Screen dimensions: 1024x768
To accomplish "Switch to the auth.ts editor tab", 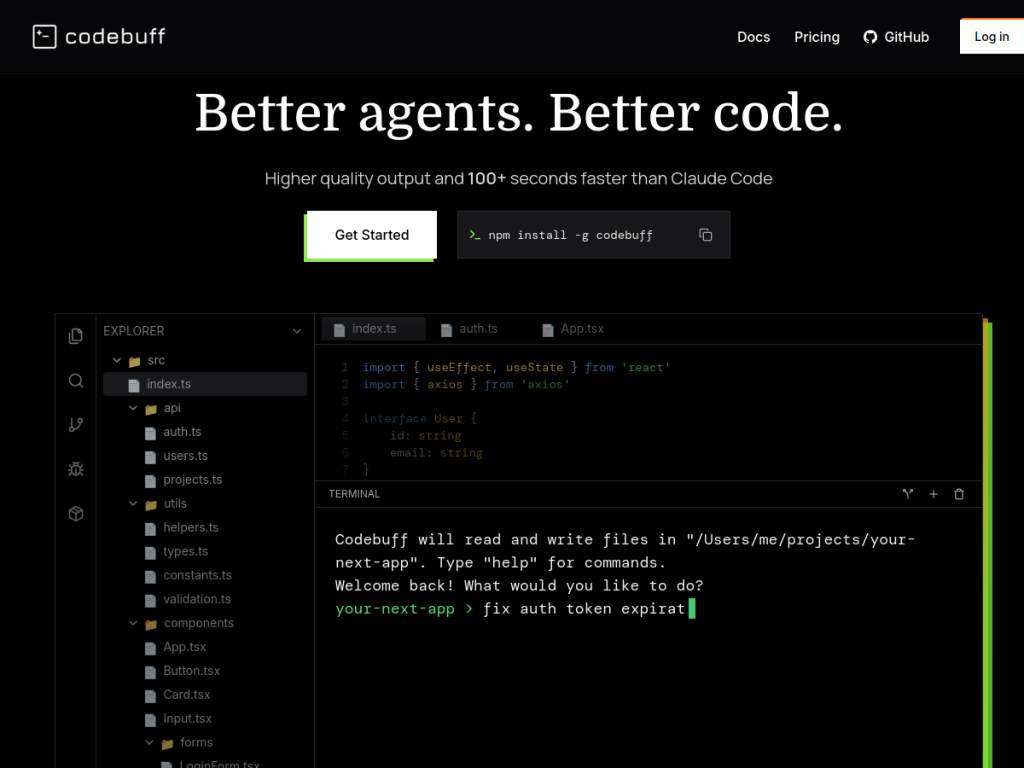I will 470,329.
